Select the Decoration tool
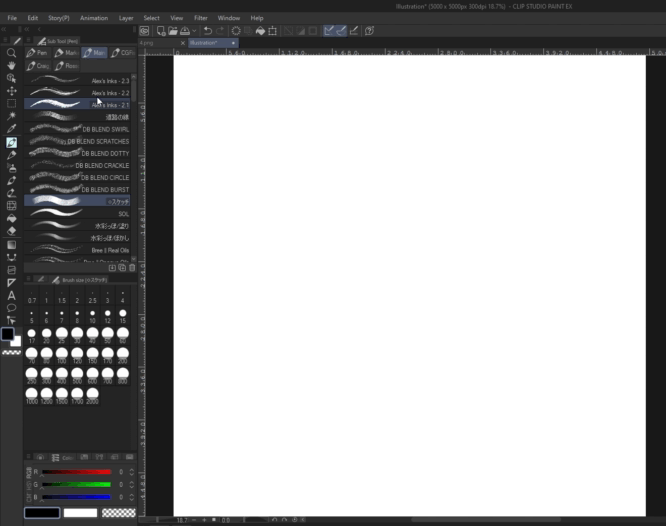 coord(11,181)
